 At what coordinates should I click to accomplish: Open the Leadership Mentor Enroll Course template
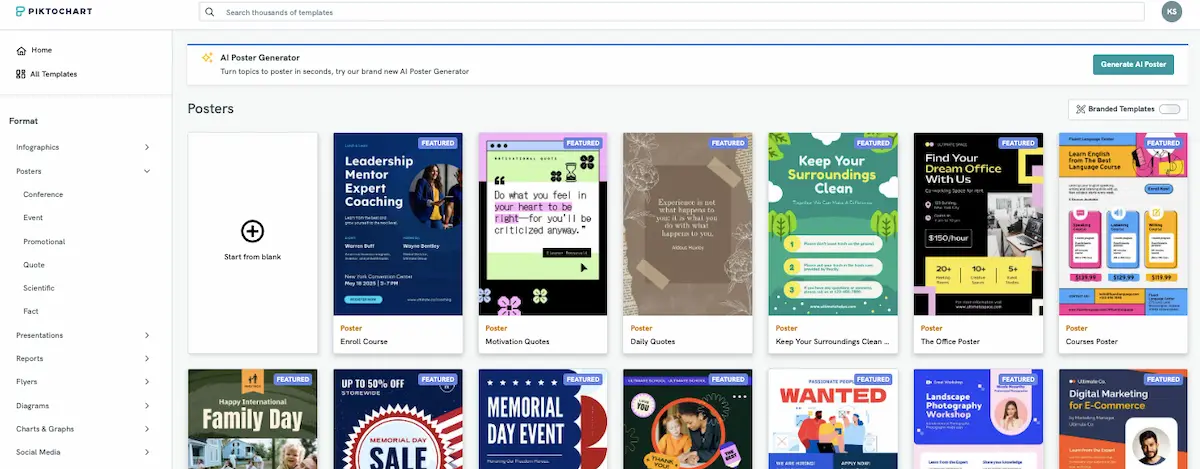[x=397, y=225]
